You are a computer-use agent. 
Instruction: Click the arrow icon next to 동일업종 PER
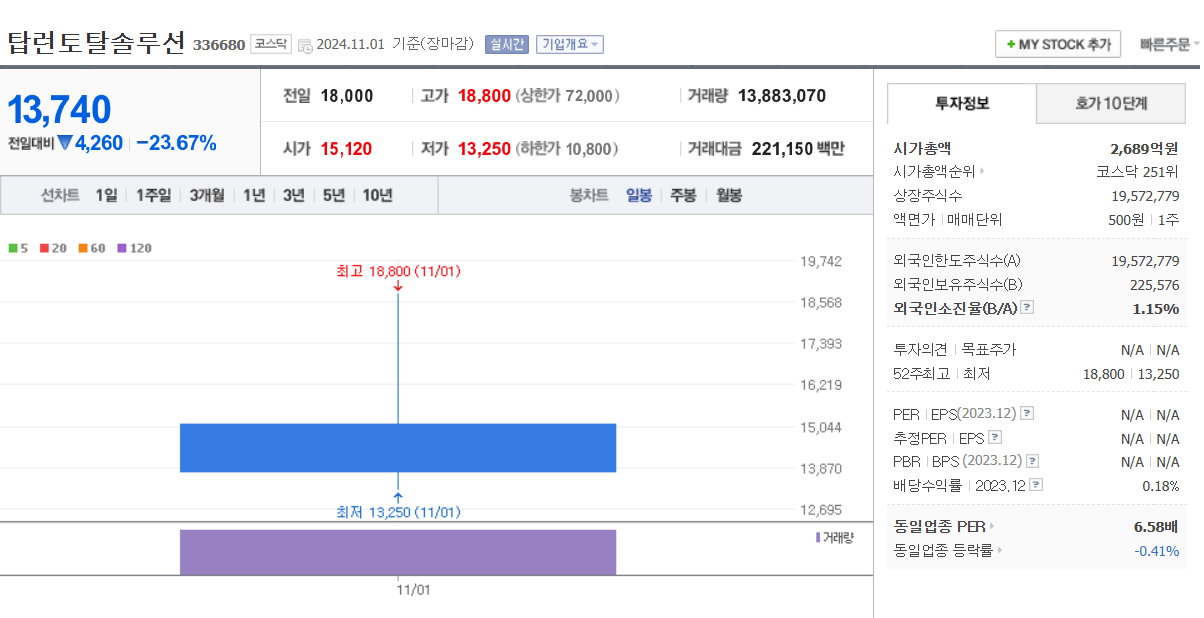pyautogui.click(x=992, y=526)
